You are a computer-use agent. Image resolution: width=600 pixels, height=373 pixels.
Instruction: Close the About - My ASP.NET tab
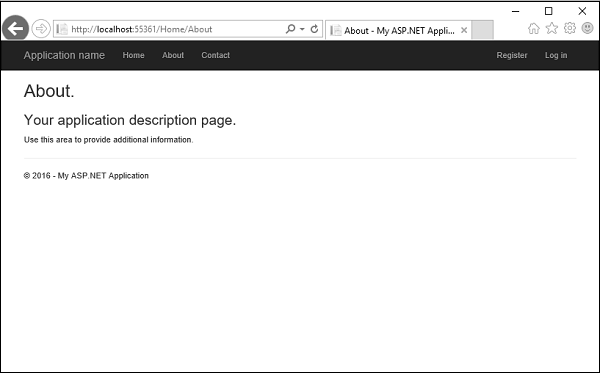coord(464,30)
